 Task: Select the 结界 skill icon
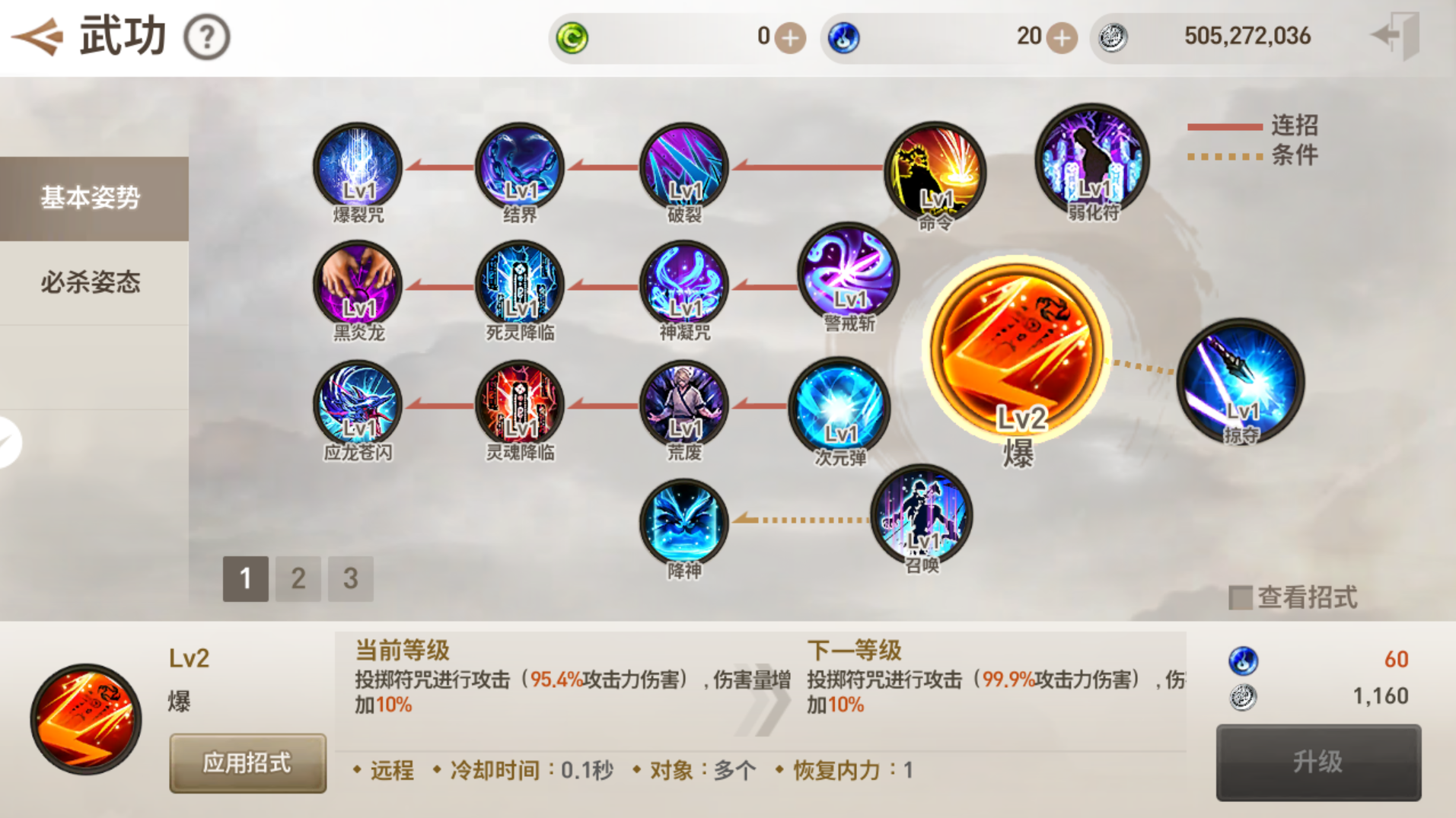pos(520,167)
